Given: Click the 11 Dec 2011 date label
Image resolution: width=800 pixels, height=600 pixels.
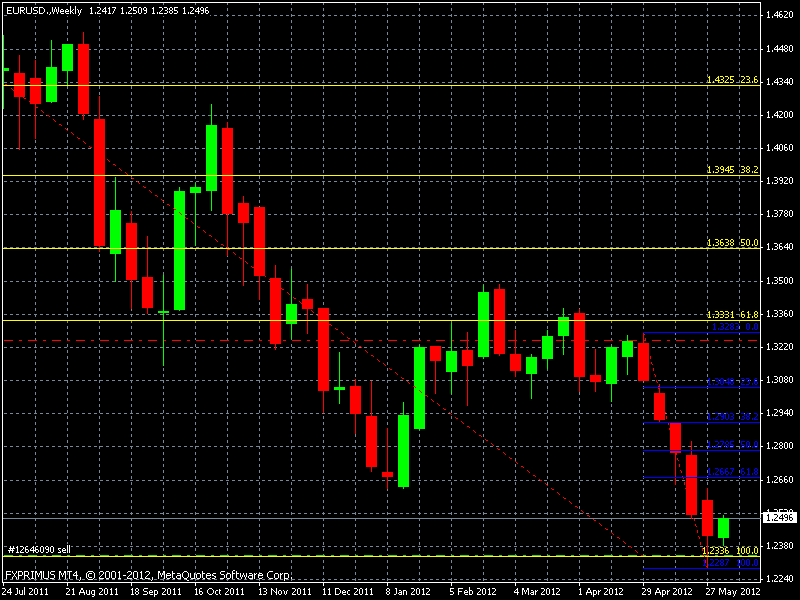Looking at the screenshot, I should [348, 591].
